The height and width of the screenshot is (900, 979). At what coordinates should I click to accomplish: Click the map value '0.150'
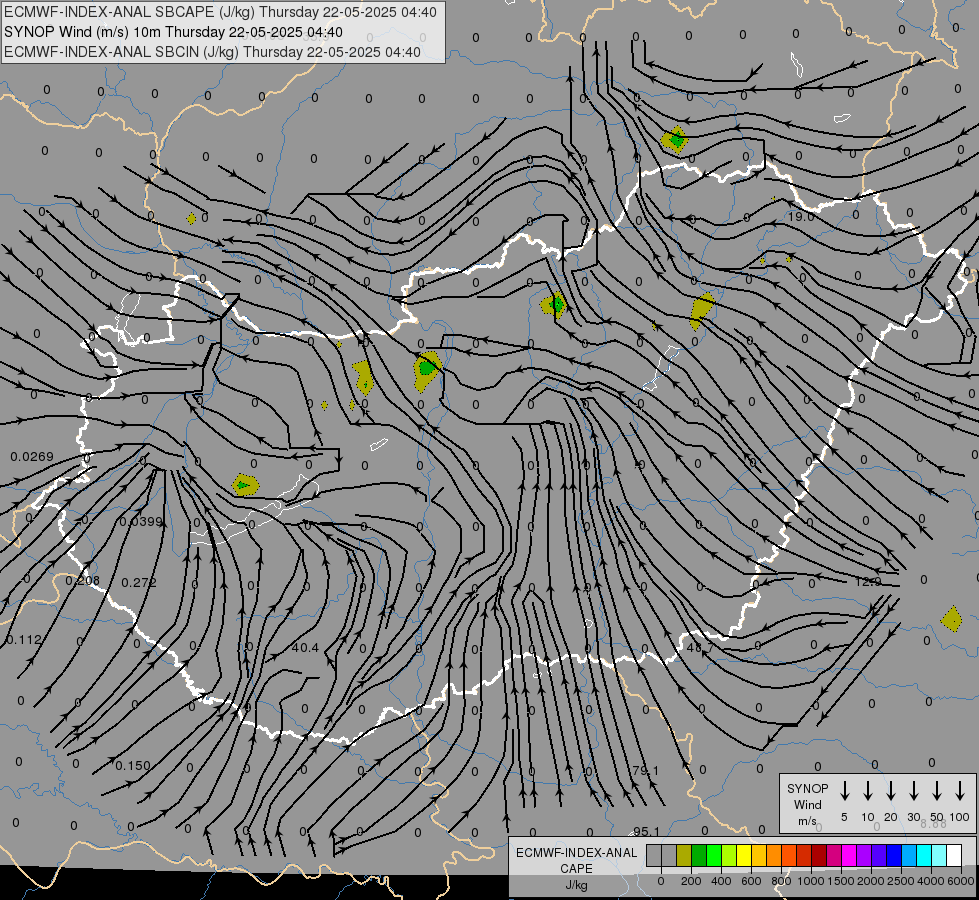click(132, 765)
